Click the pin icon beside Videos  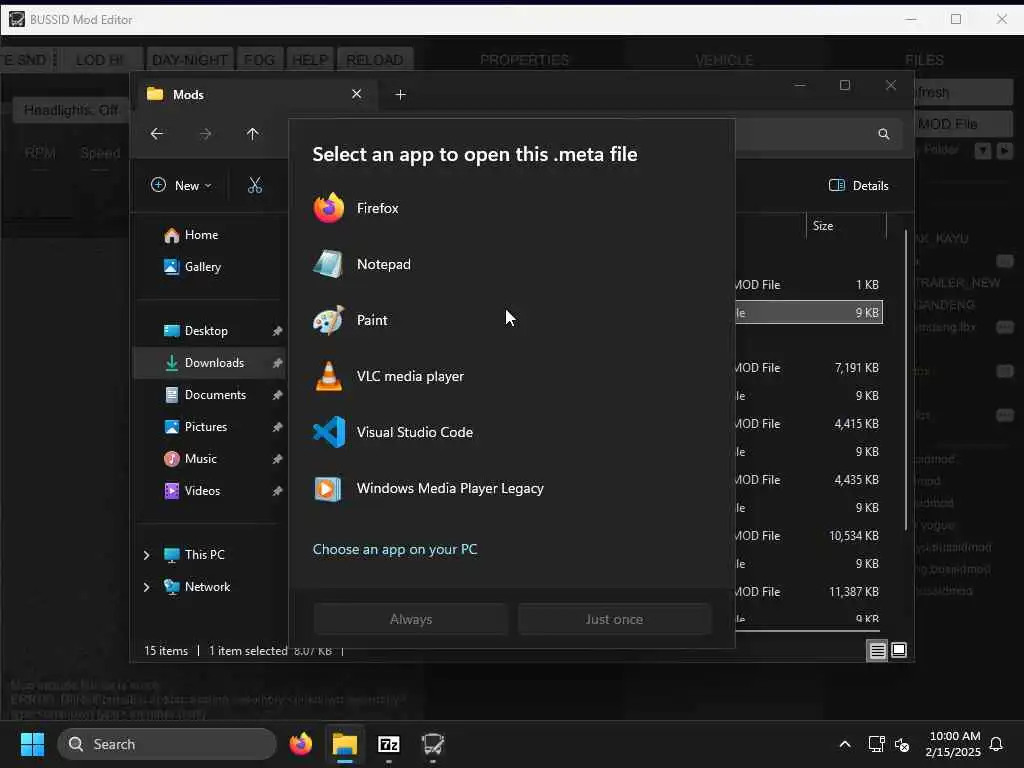click(x=277, y=491)
